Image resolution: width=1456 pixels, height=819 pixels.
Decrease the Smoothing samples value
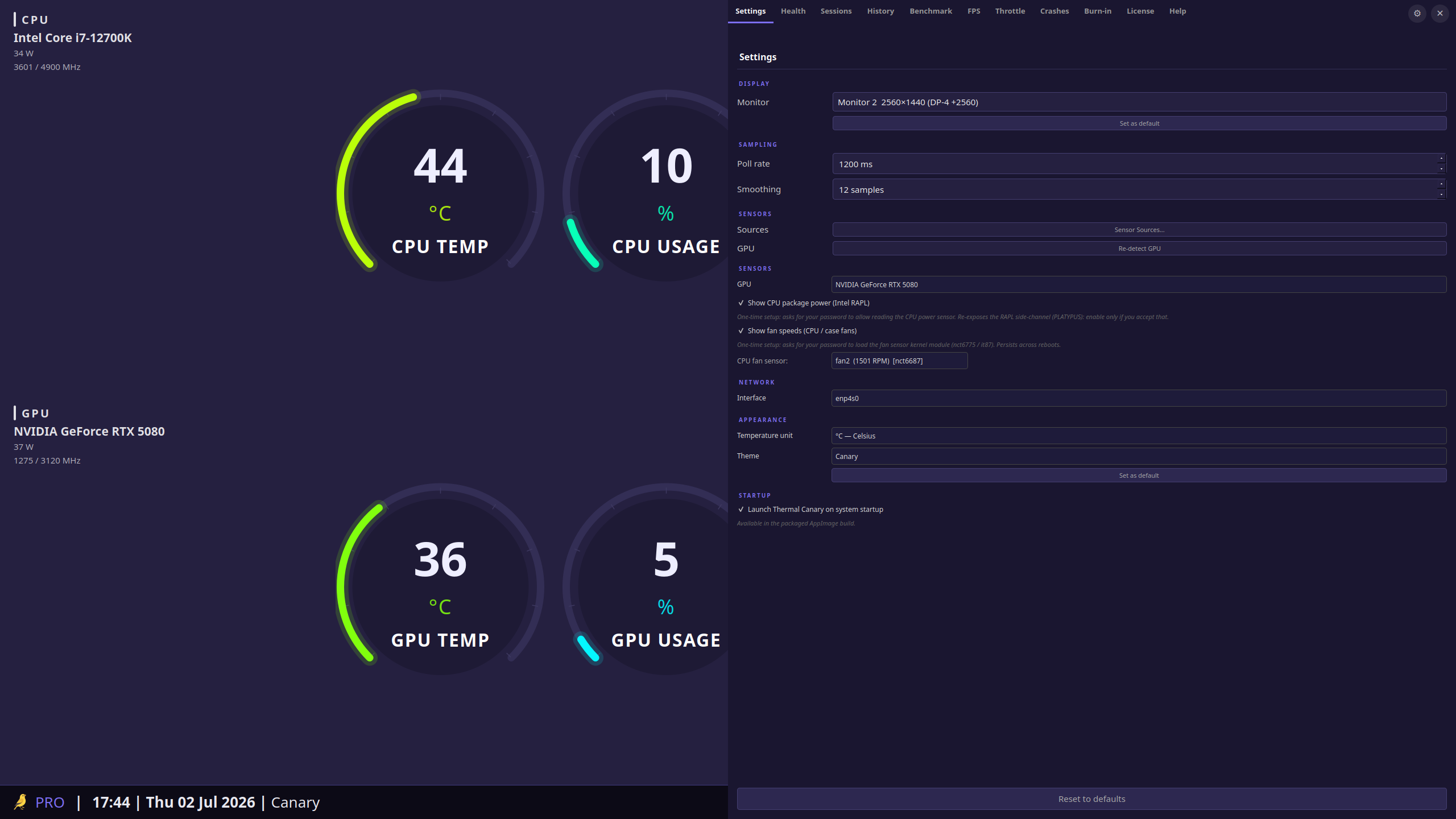click(1441, 195)
